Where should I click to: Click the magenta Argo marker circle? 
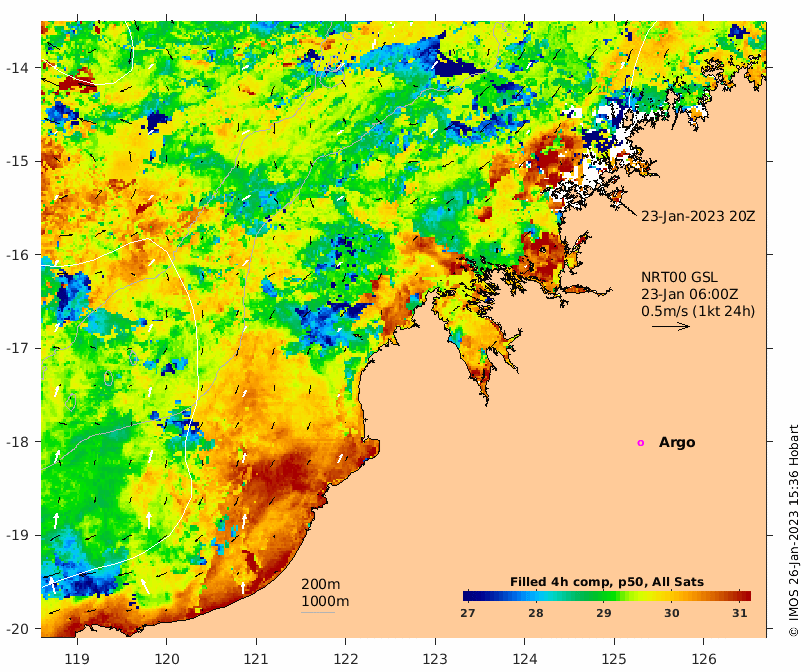641,443
